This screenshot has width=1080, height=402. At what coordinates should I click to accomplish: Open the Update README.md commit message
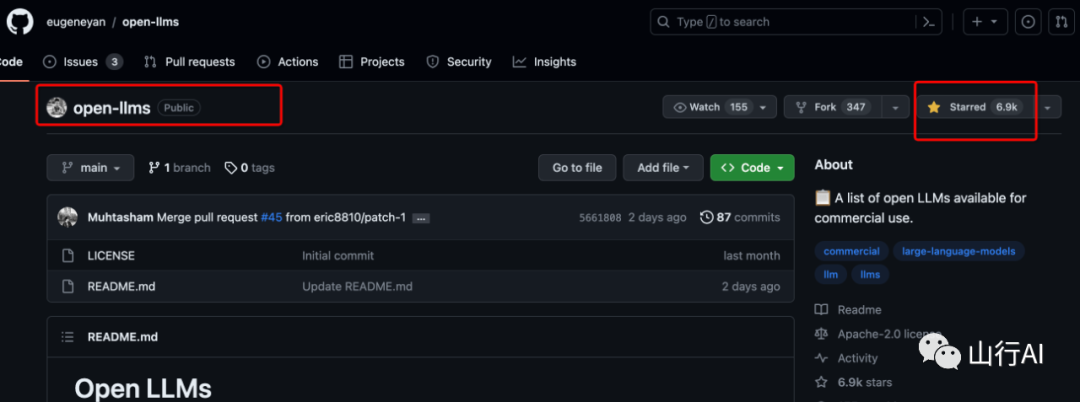(x=357, y=286)
